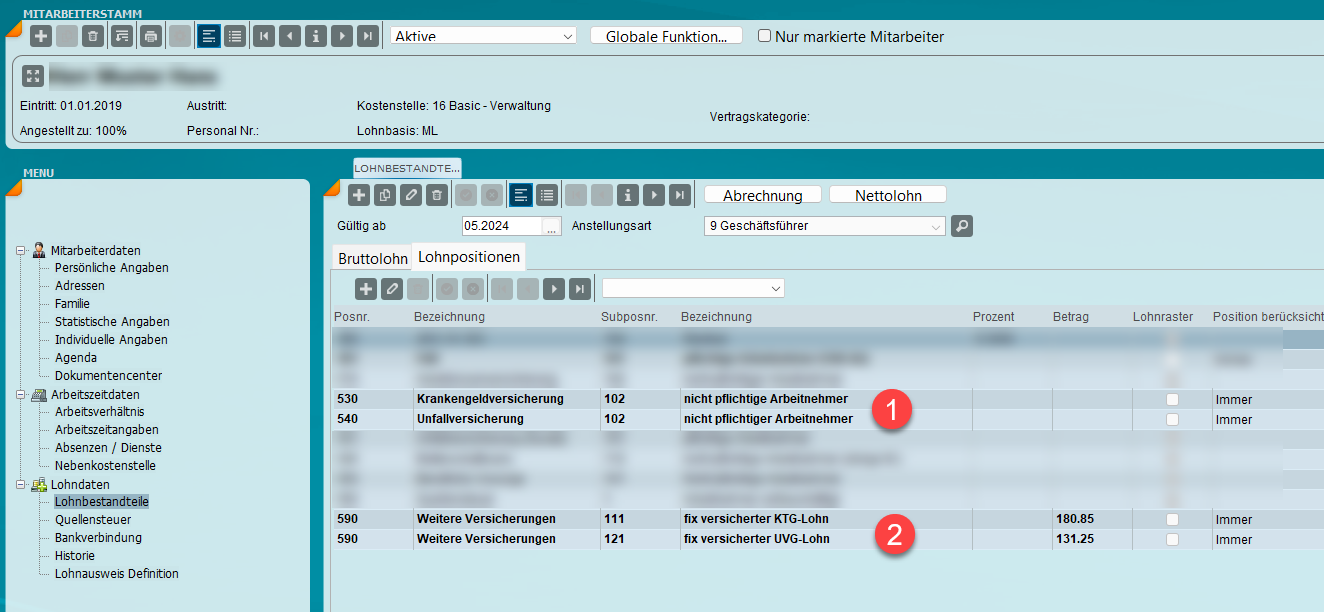
Task: Switch to the Bruttolohn tab
Action: (373, 258)
